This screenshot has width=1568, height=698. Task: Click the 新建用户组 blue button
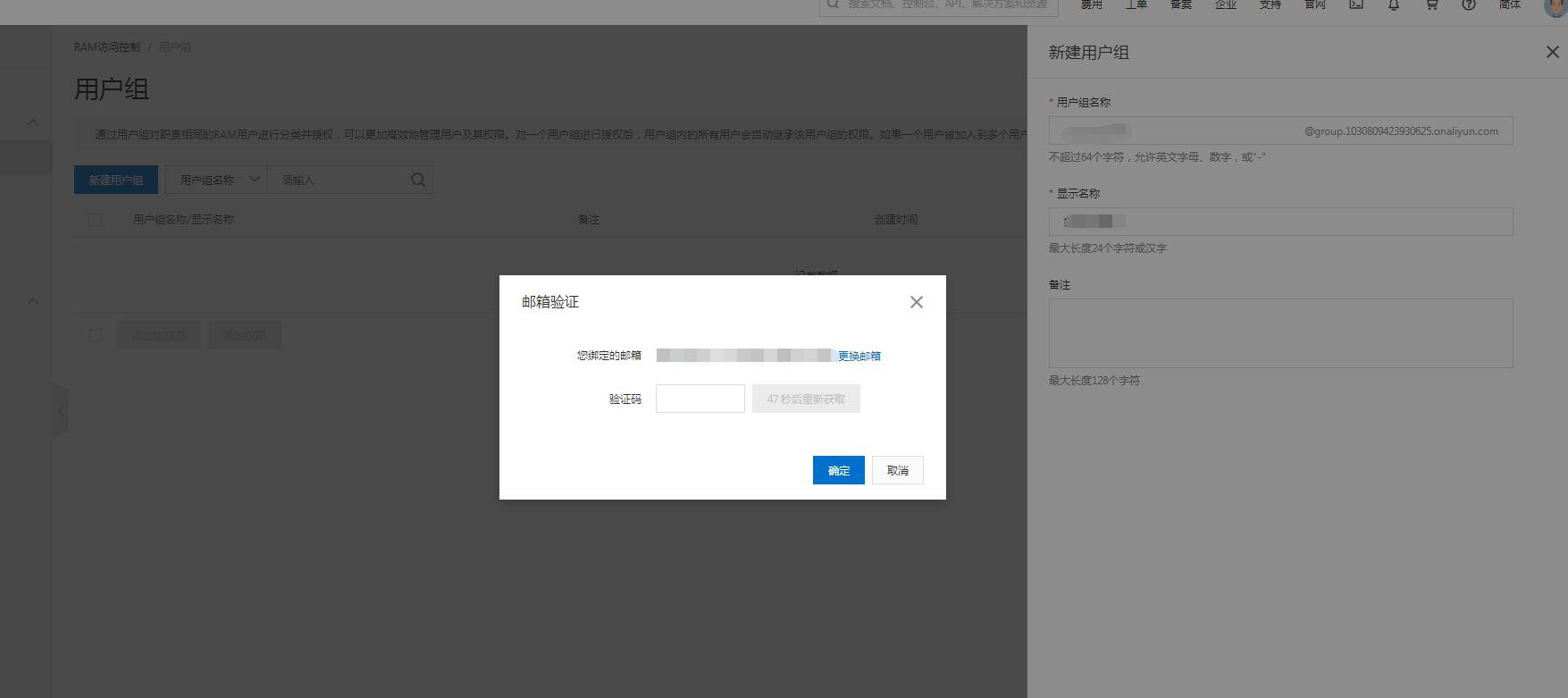[116, 180]
